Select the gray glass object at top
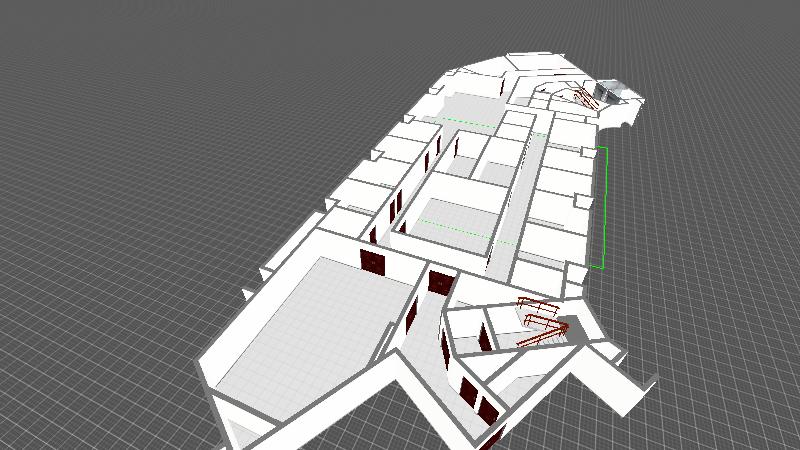Viewport: 800px width, 450px height. 608,94
